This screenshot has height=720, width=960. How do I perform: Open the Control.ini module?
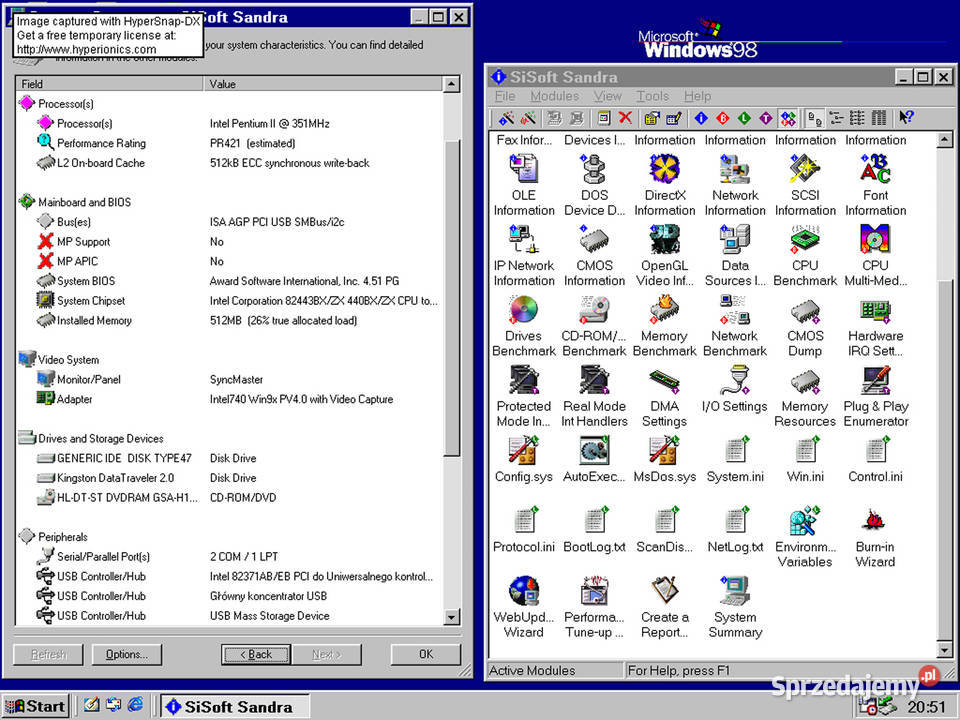pos(876,460)
